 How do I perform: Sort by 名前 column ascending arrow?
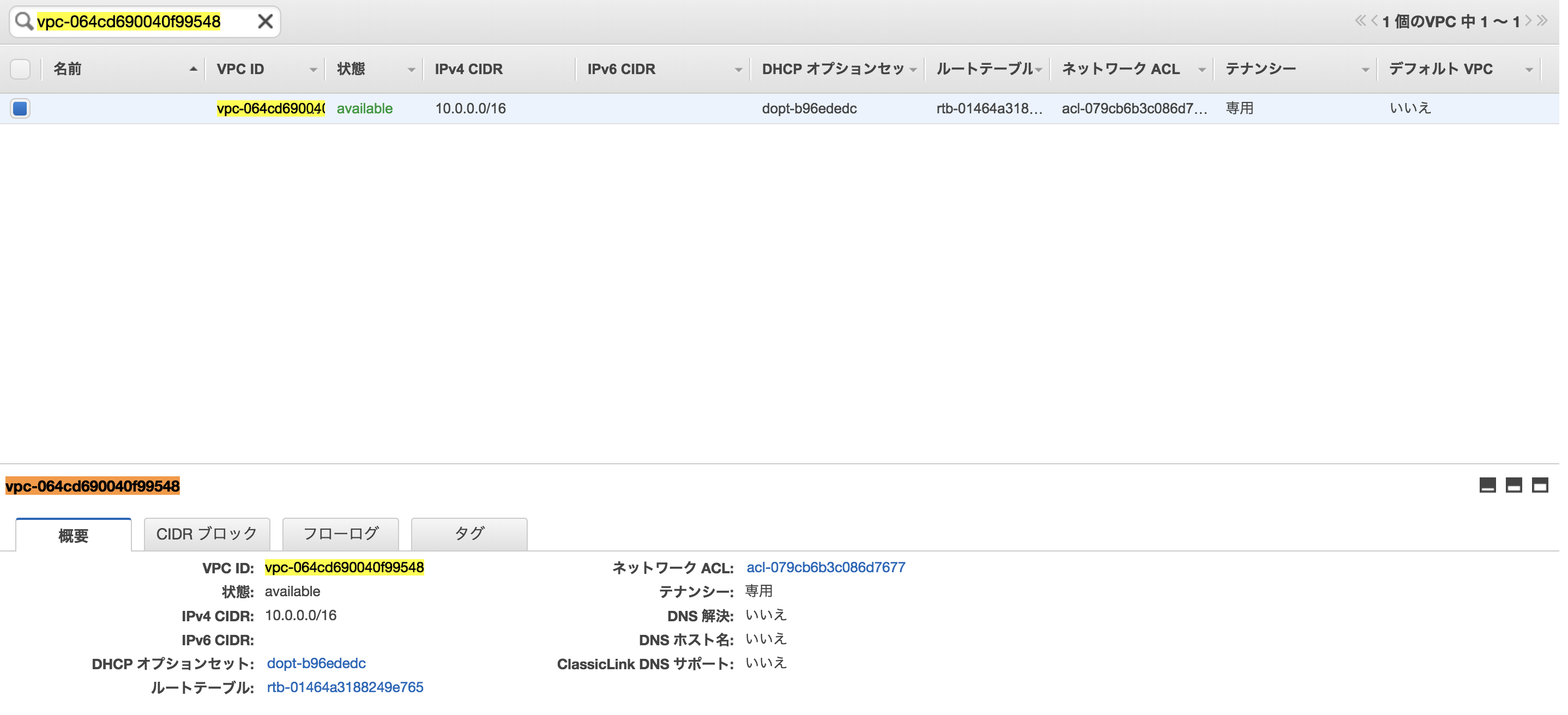[x=193, y=69]
